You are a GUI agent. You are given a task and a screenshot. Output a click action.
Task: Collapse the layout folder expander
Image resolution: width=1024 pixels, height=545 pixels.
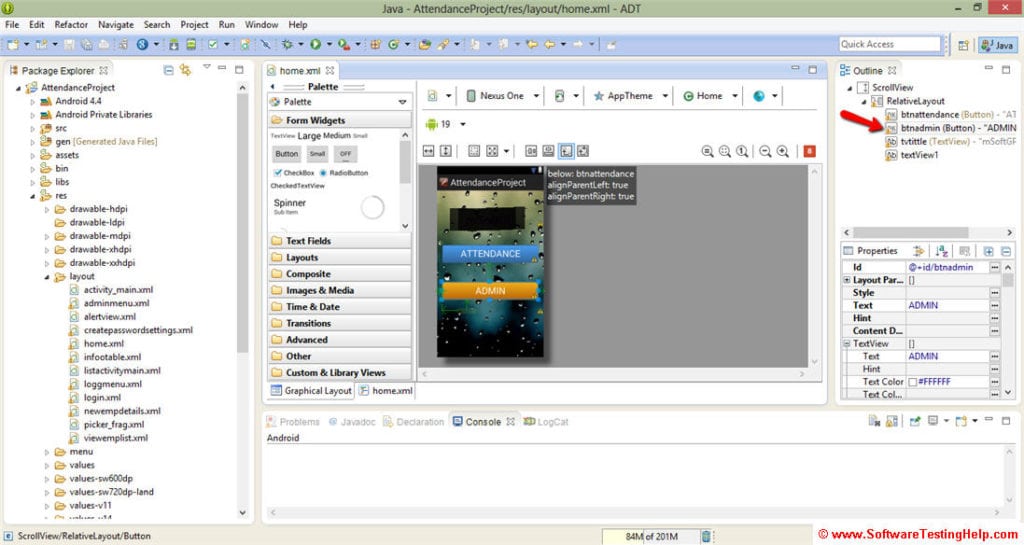tap(47, 277)
